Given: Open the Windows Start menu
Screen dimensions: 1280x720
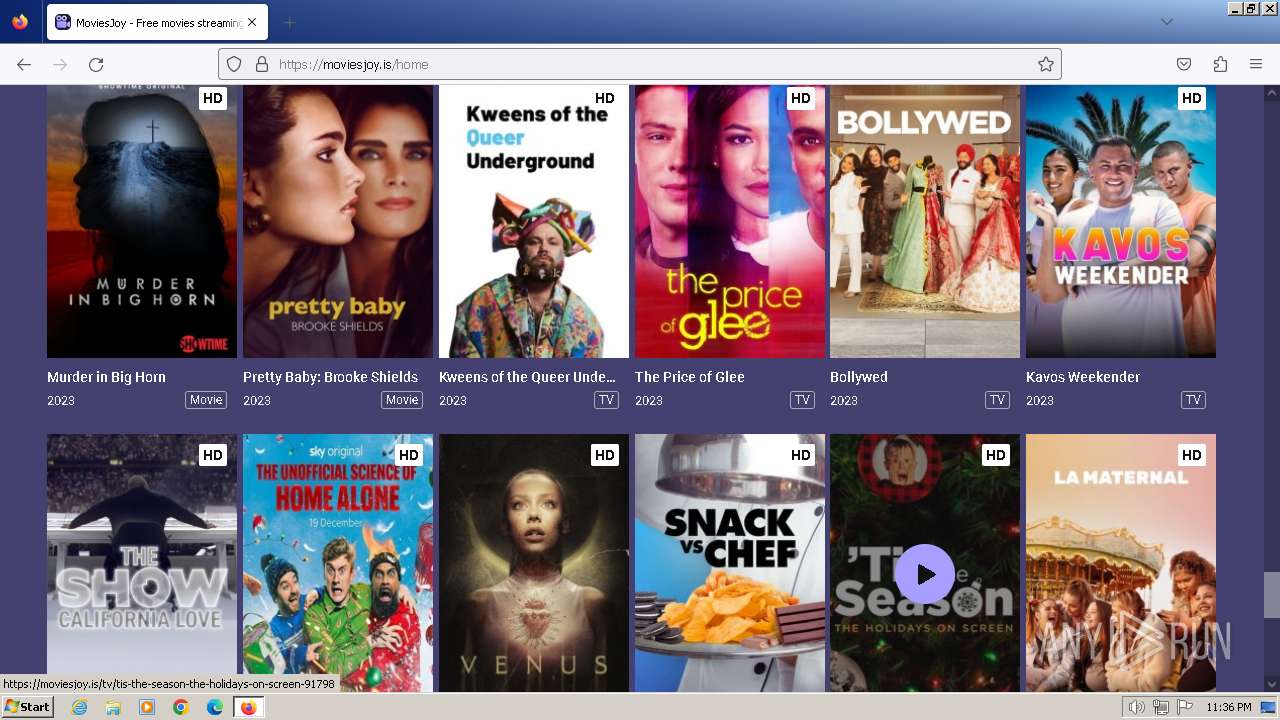Looking at the screenshot, I should point(28,706).
